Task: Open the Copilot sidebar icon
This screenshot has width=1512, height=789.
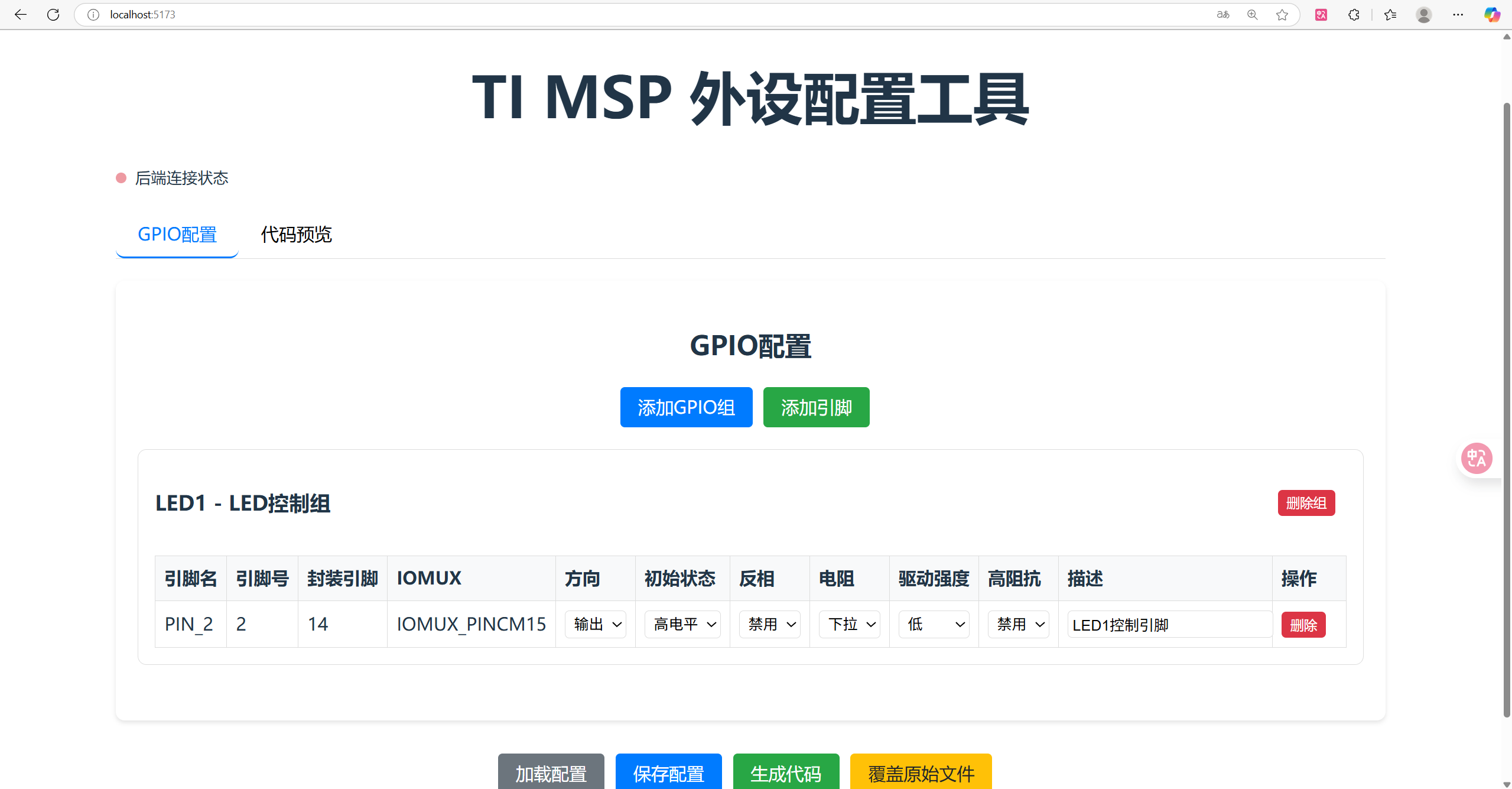Action: [1492, 15]
